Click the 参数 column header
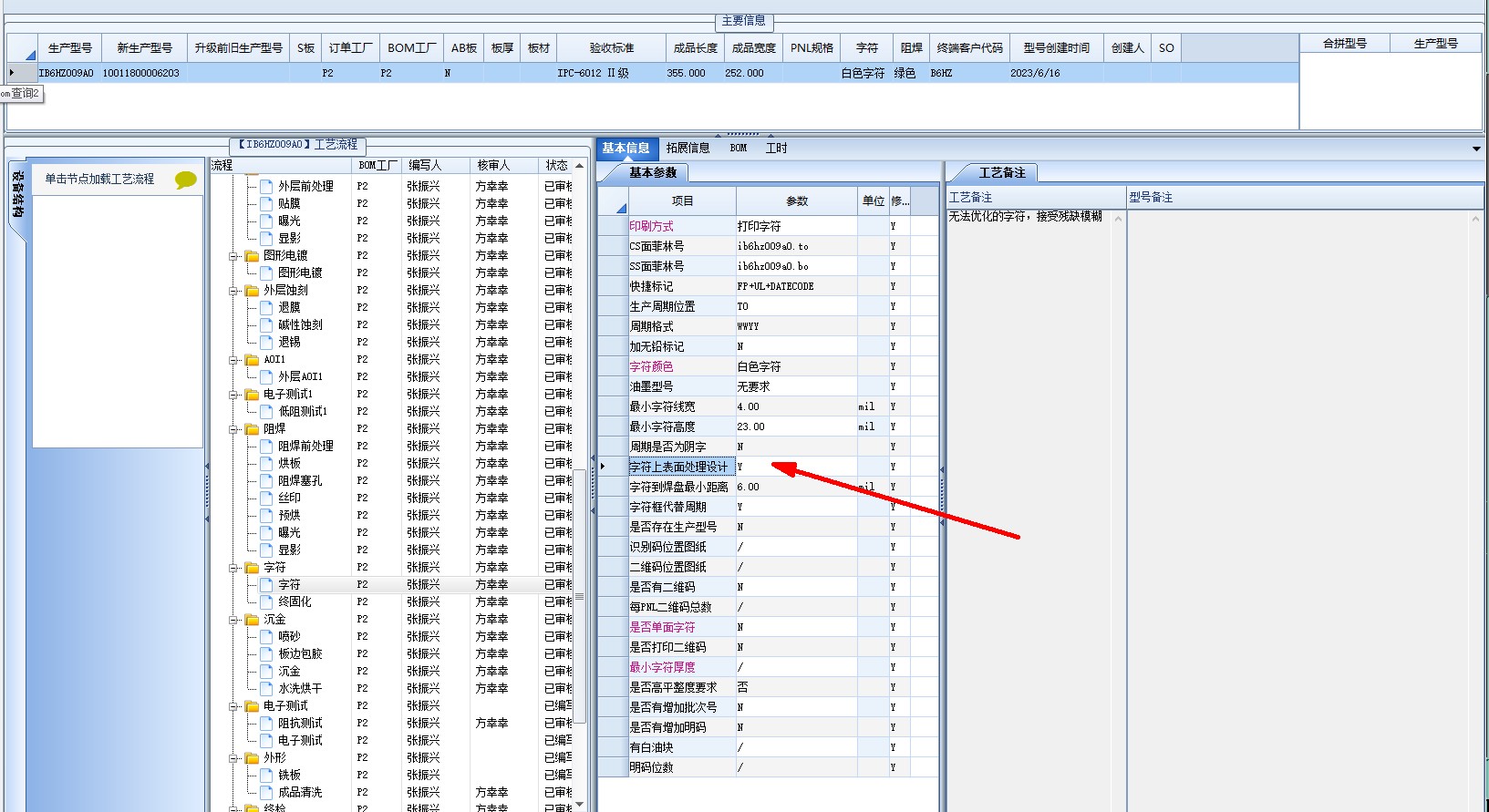 click(798, 200)
